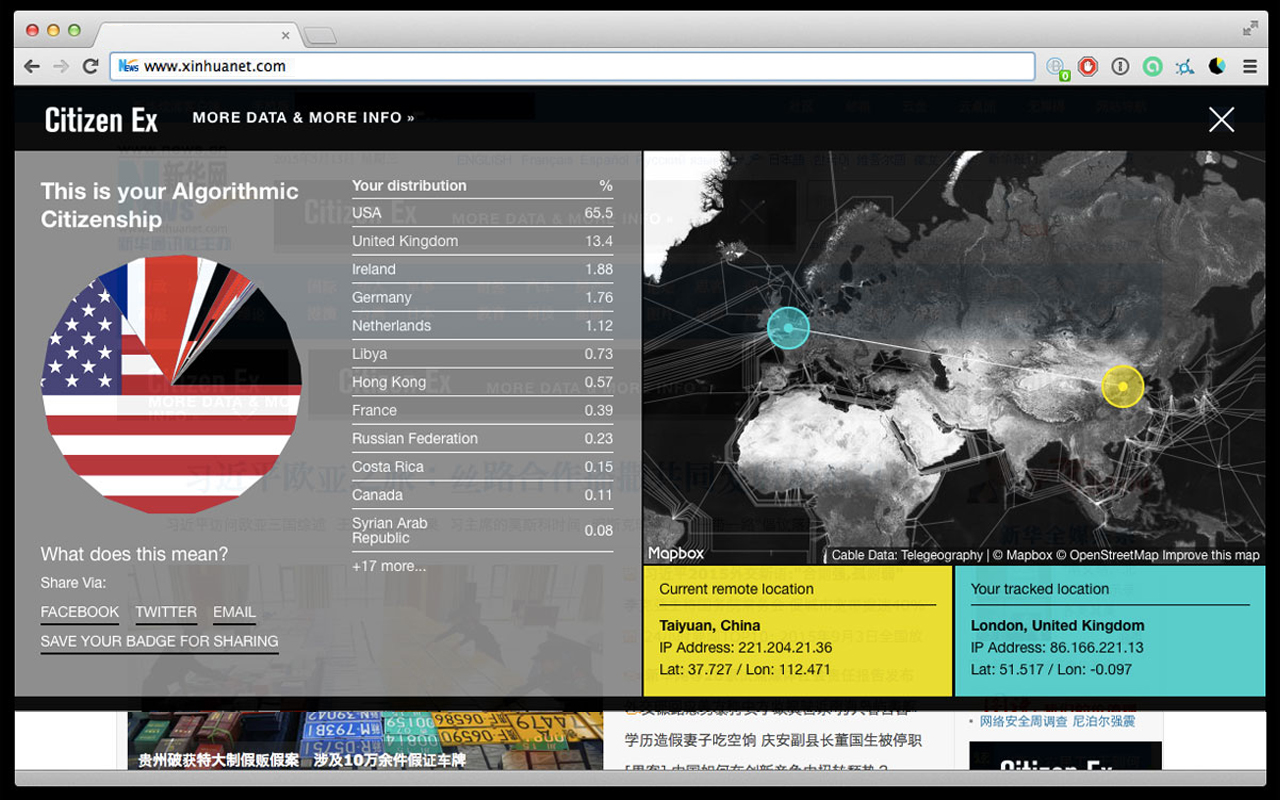Click the yellow Taiyuan marker on the map
Image resolution: width=1280 pixels, height=800 pixels.
click(1122, 386)
